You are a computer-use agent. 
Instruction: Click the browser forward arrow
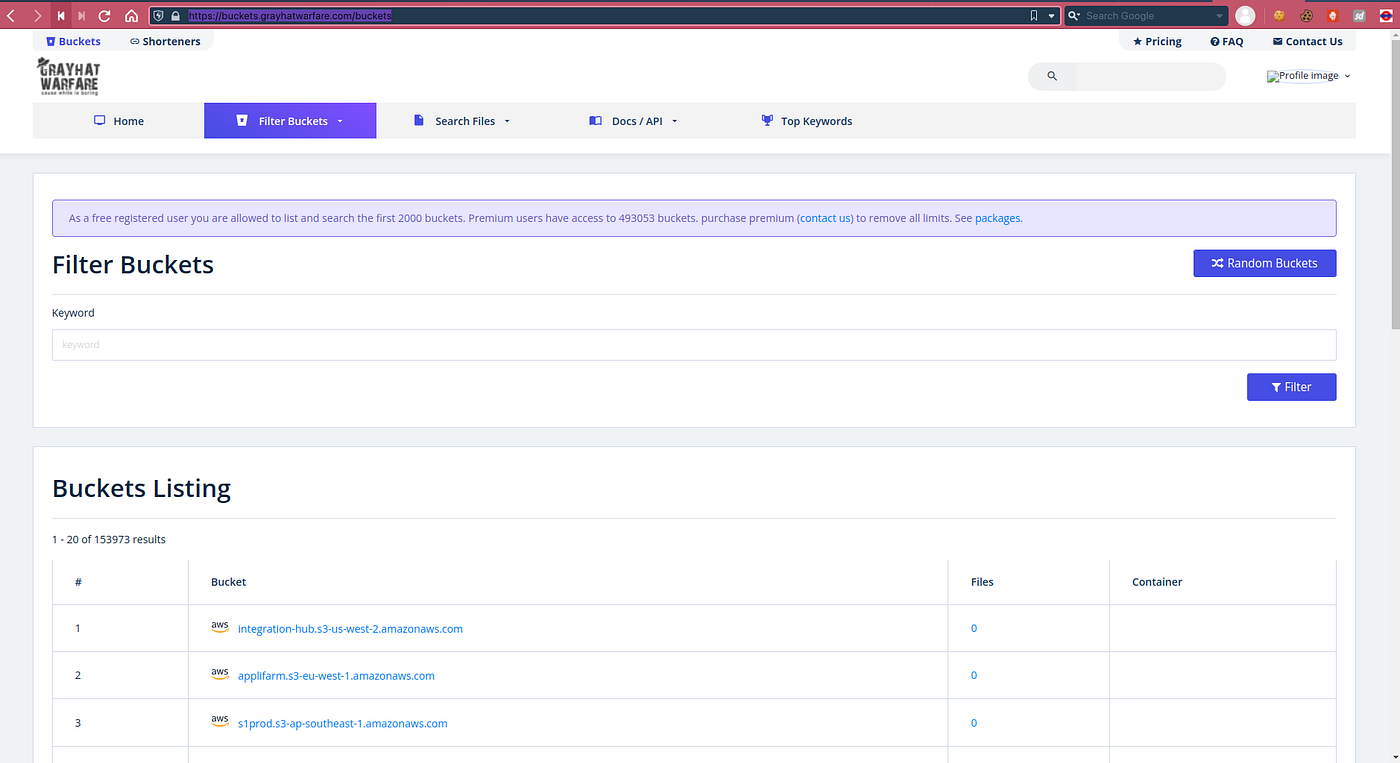pos(37,16)
